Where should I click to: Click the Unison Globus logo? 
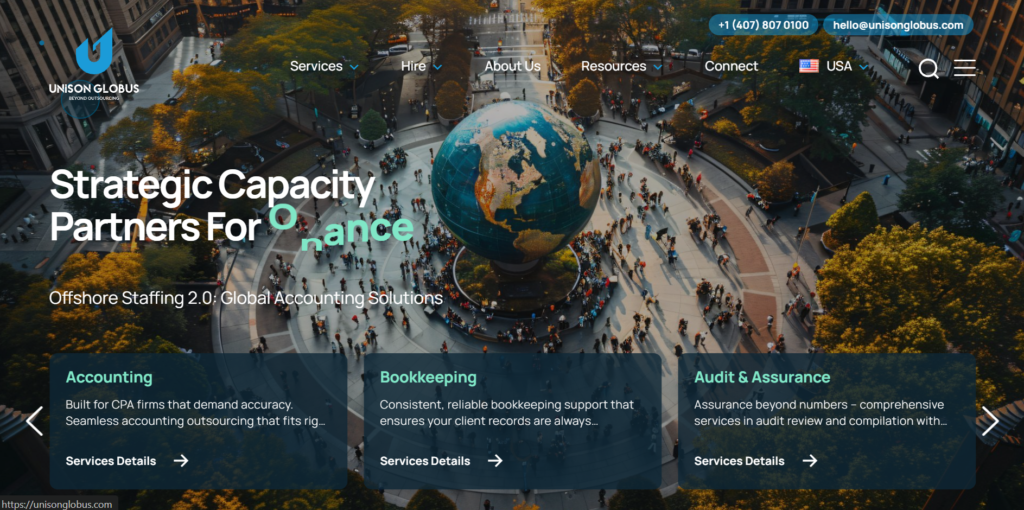tap(93, 65)
